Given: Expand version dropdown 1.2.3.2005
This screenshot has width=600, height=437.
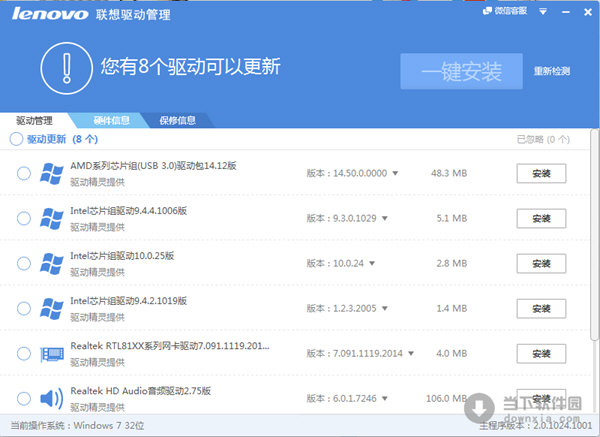Looking at the screenshot, I should 385,308.
